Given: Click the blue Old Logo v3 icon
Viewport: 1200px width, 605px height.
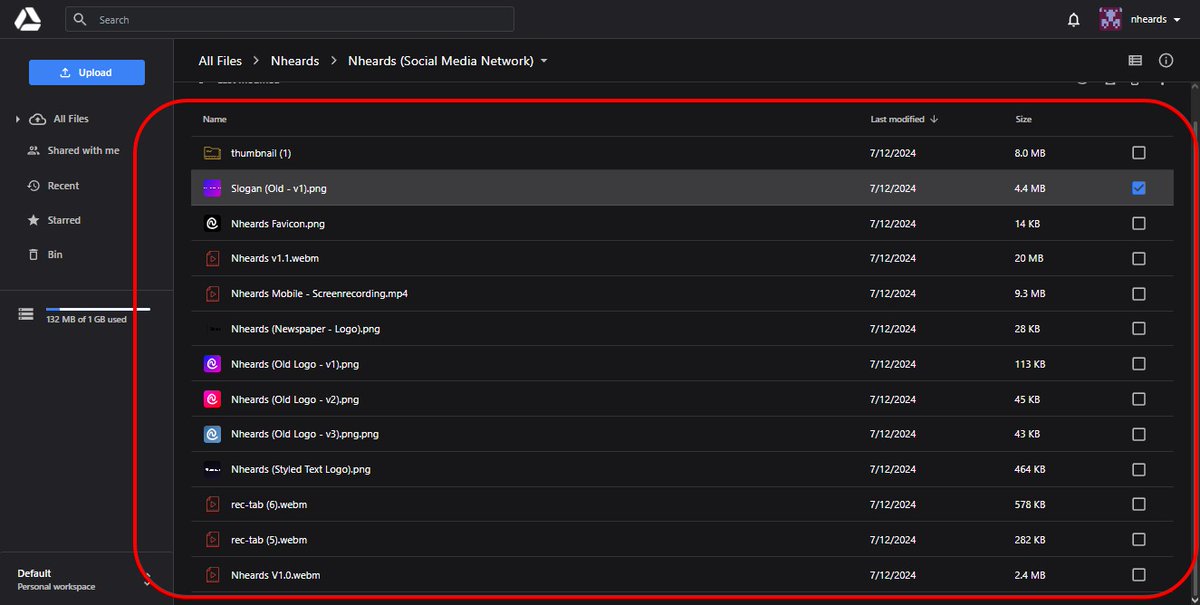Looking at the screenshot, I should [211, 434].
